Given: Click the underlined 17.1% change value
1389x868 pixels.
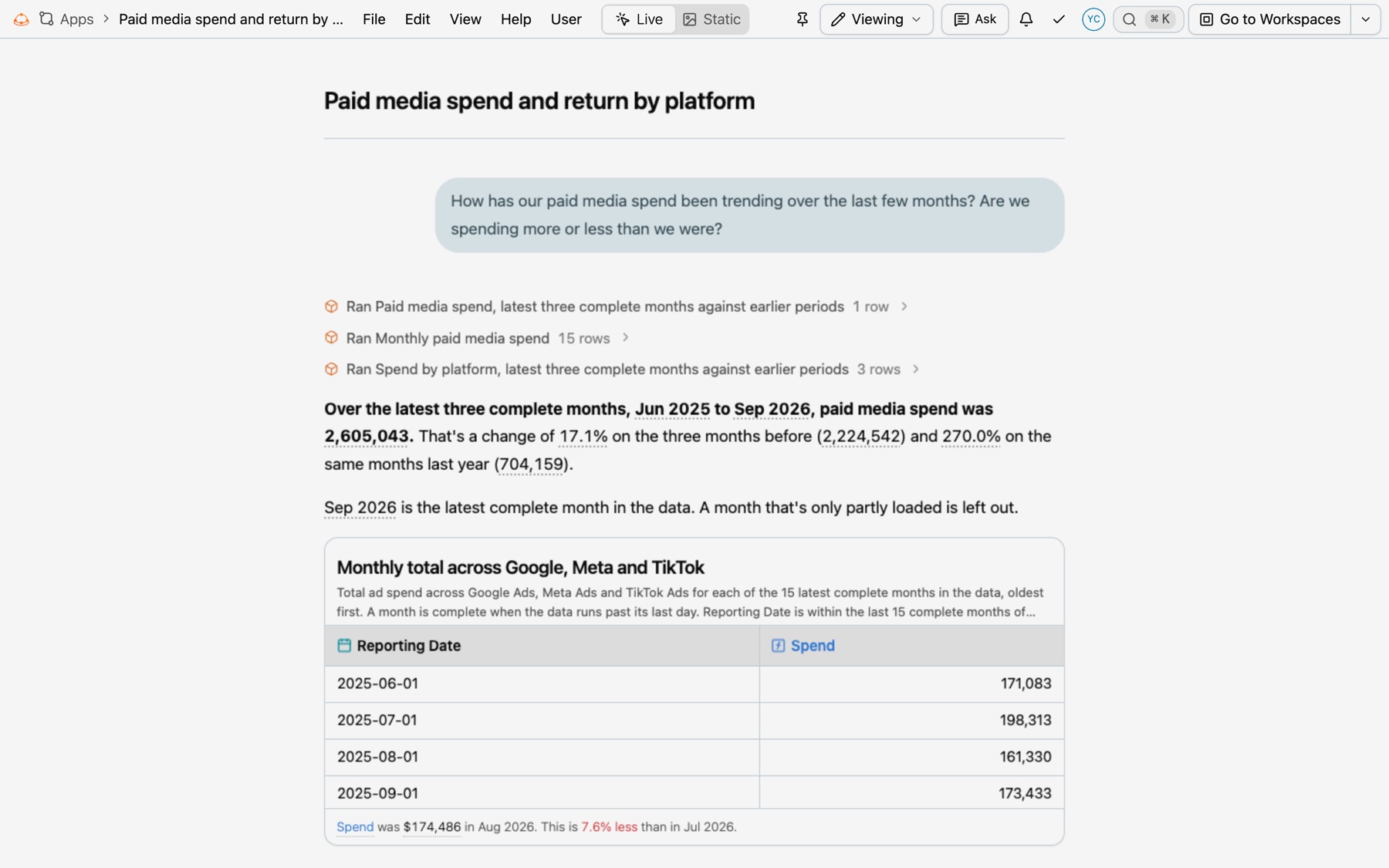Looking at the screenshot, I should 583,436.
